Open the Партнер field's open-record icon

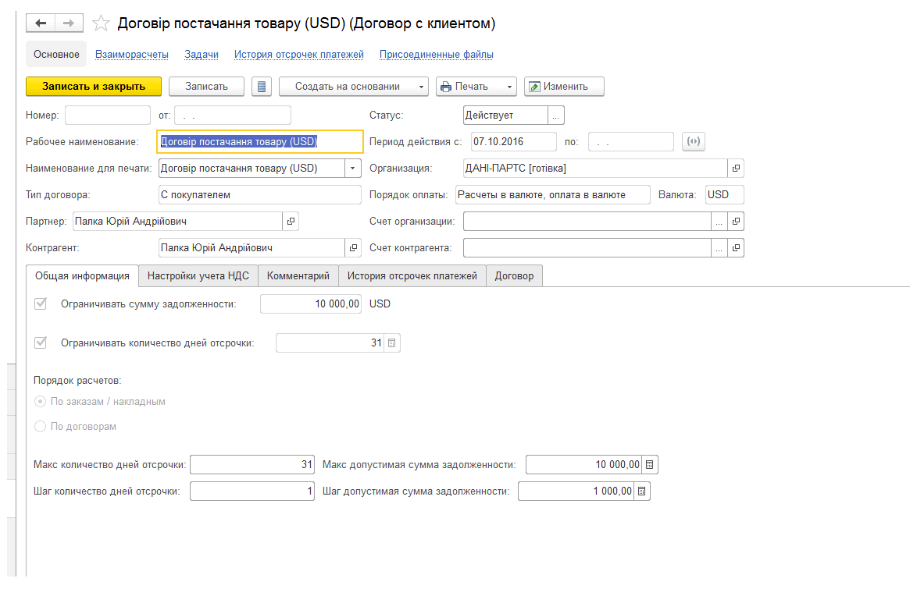point(291,221)
